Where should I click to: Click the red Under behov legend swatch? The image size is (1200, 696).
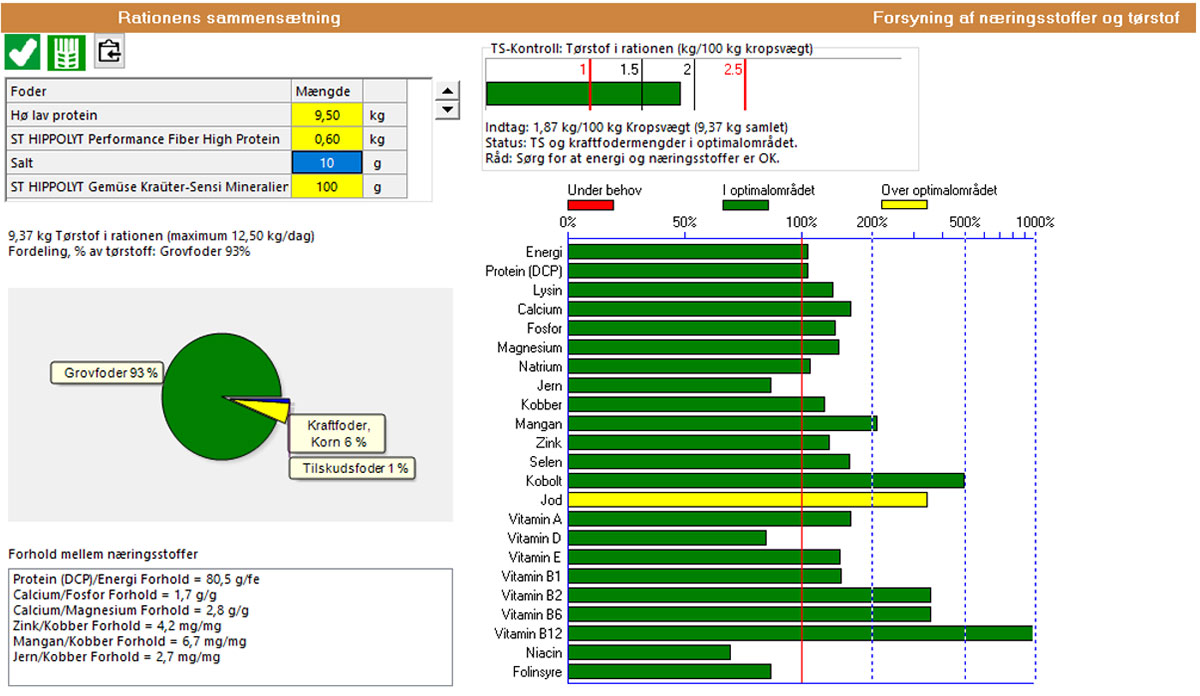tap(590, 205)
